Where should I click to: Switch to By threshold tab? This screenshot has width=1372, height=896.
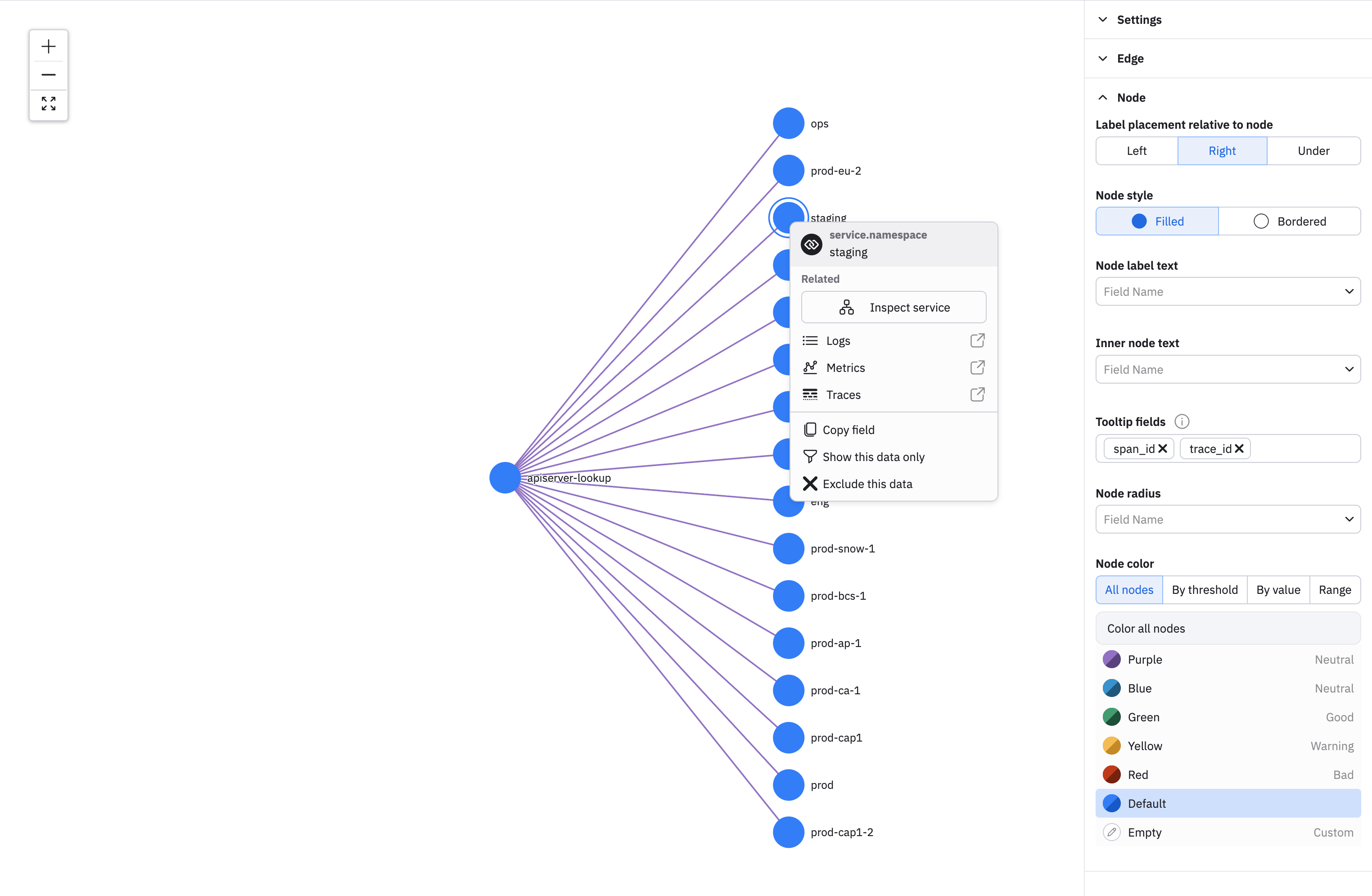click(1204, 590)
